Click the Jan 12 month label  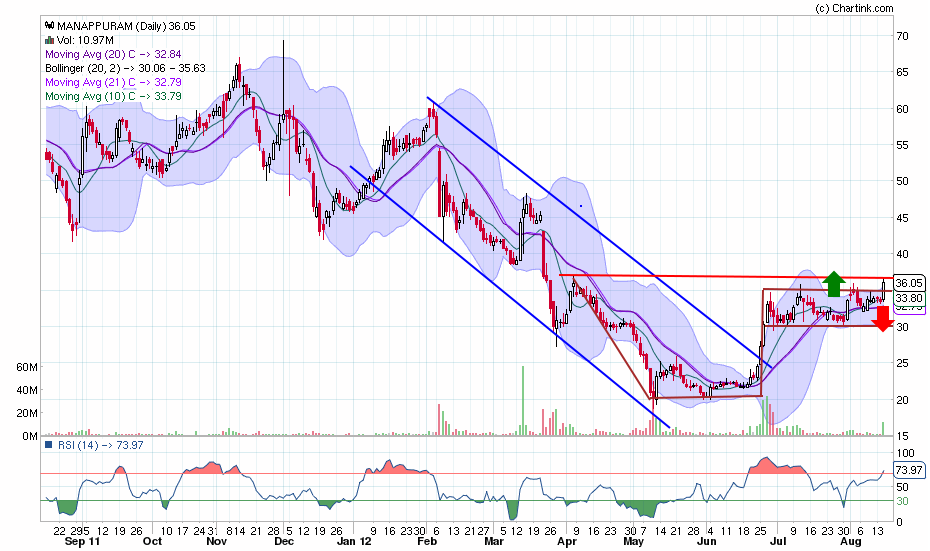[x=353, y=542]
